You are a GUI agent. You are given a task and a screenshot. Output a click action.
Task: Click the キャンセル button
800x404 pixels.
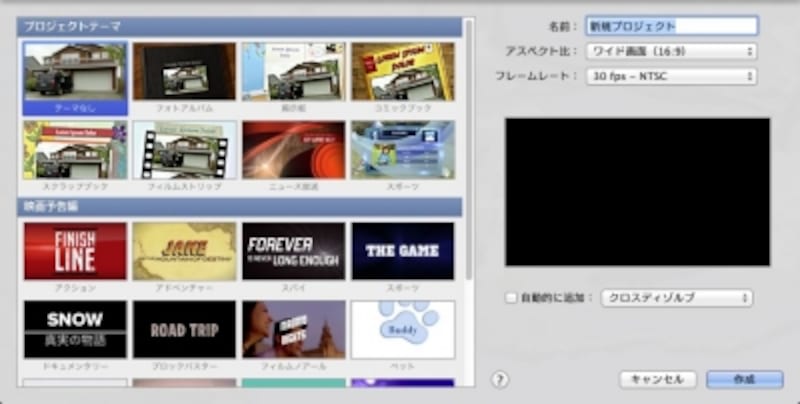pos(658,380)
